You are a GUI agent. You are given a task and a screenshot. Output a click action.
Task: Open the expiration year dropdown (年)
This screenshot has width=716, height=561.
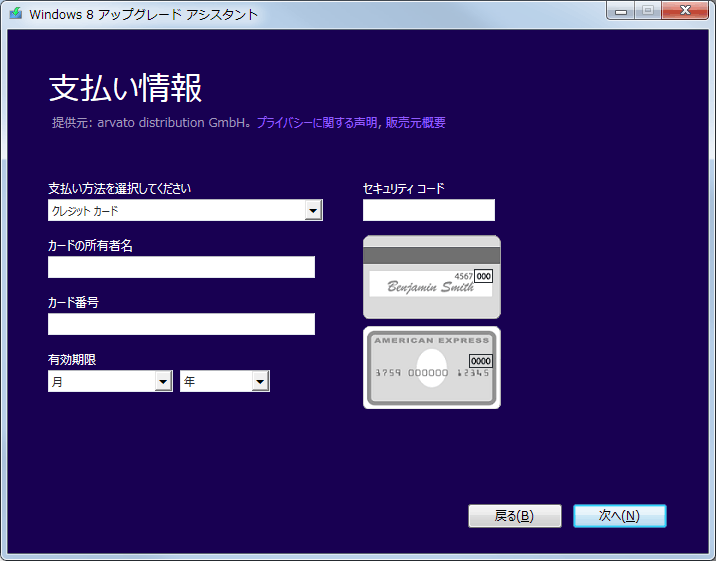225,381
